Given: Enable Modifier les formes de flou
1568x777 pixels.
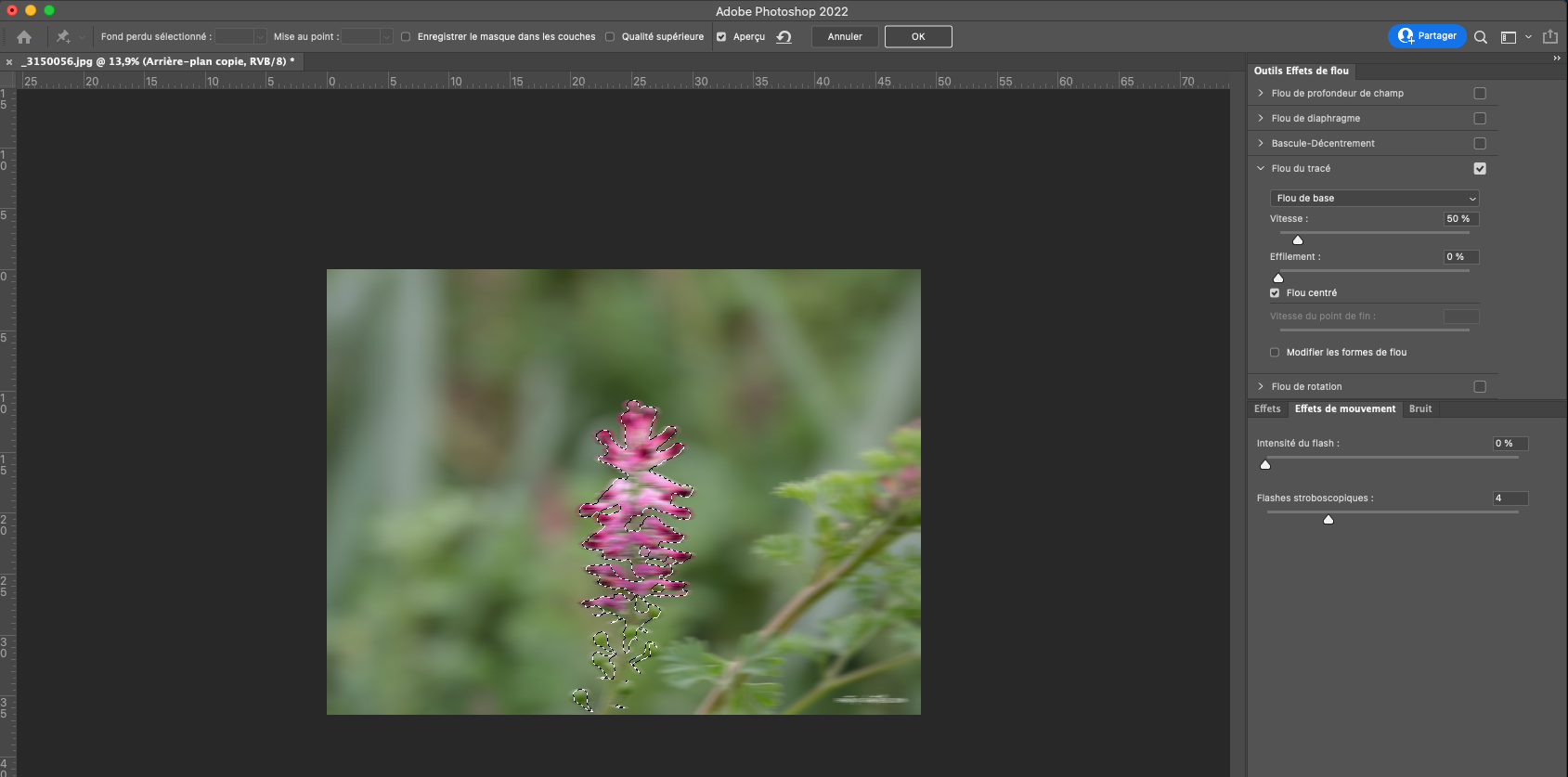Looking at the screenshot, I should pos(1275,353).
